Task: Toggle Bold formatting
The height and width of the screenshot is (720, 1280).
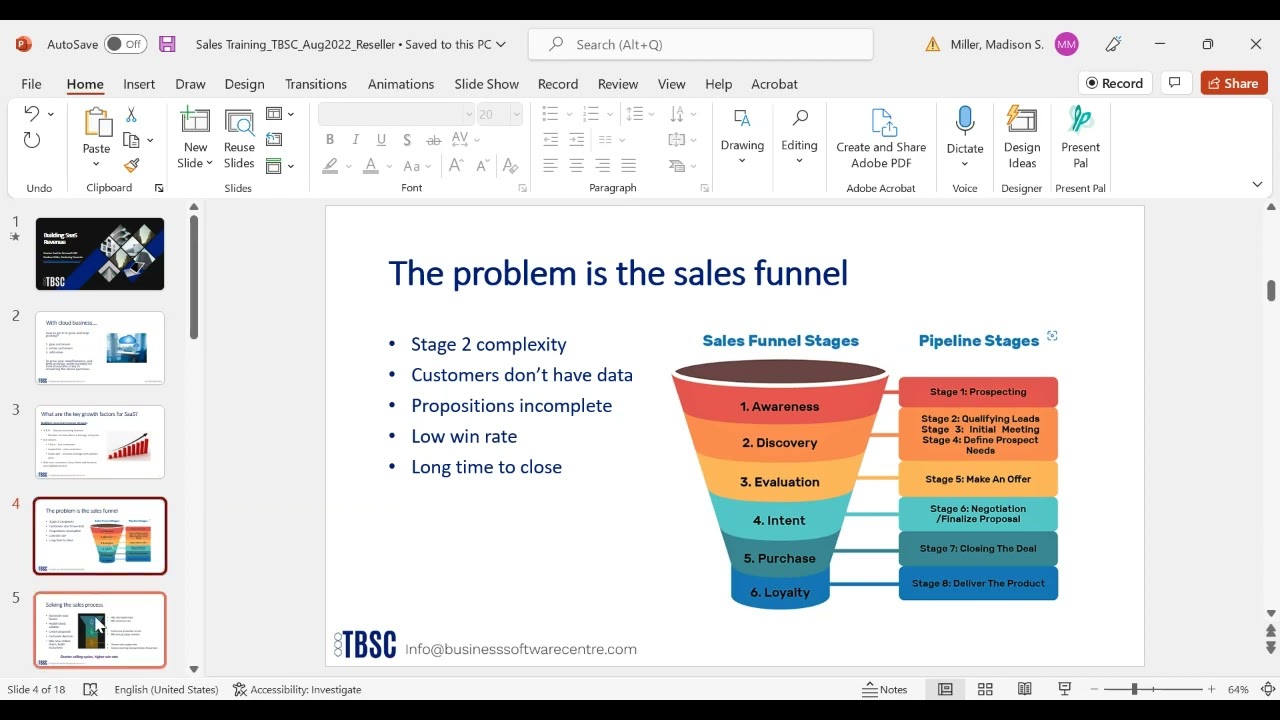Action: point(330,140)
